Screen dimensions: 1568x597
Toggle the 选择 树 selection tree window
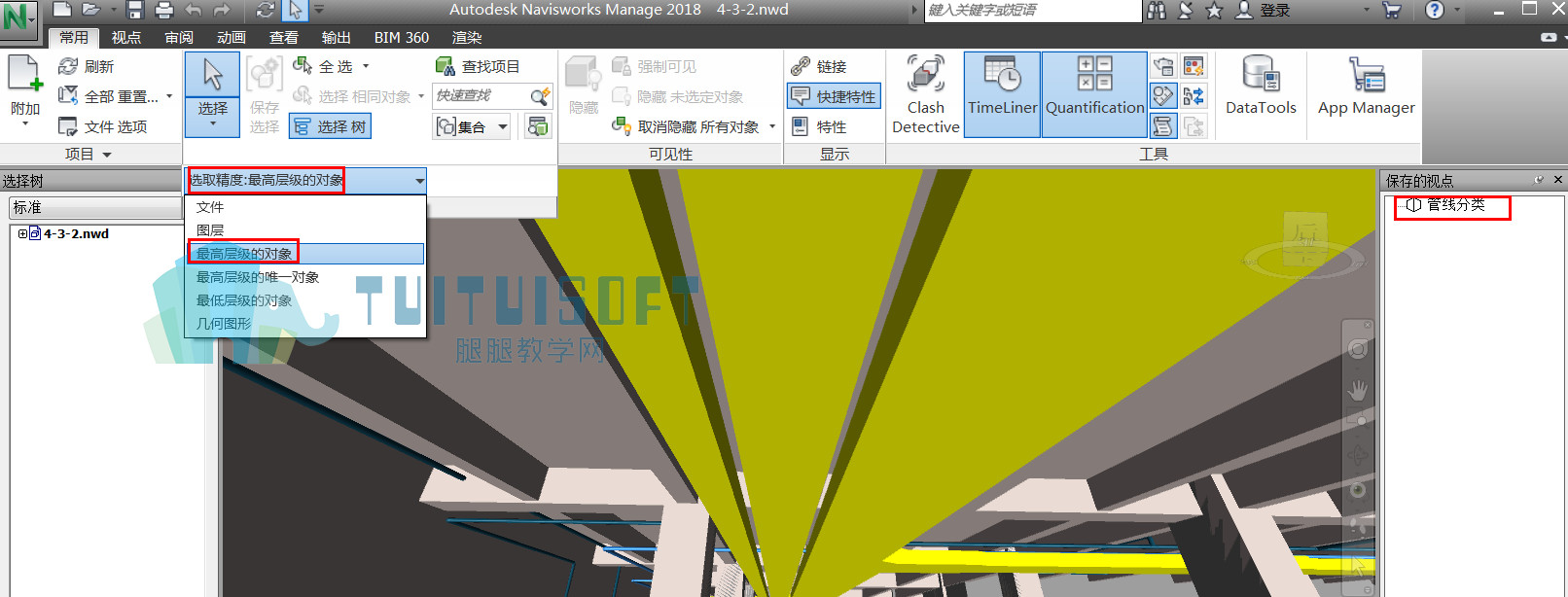tap(331, 126)
